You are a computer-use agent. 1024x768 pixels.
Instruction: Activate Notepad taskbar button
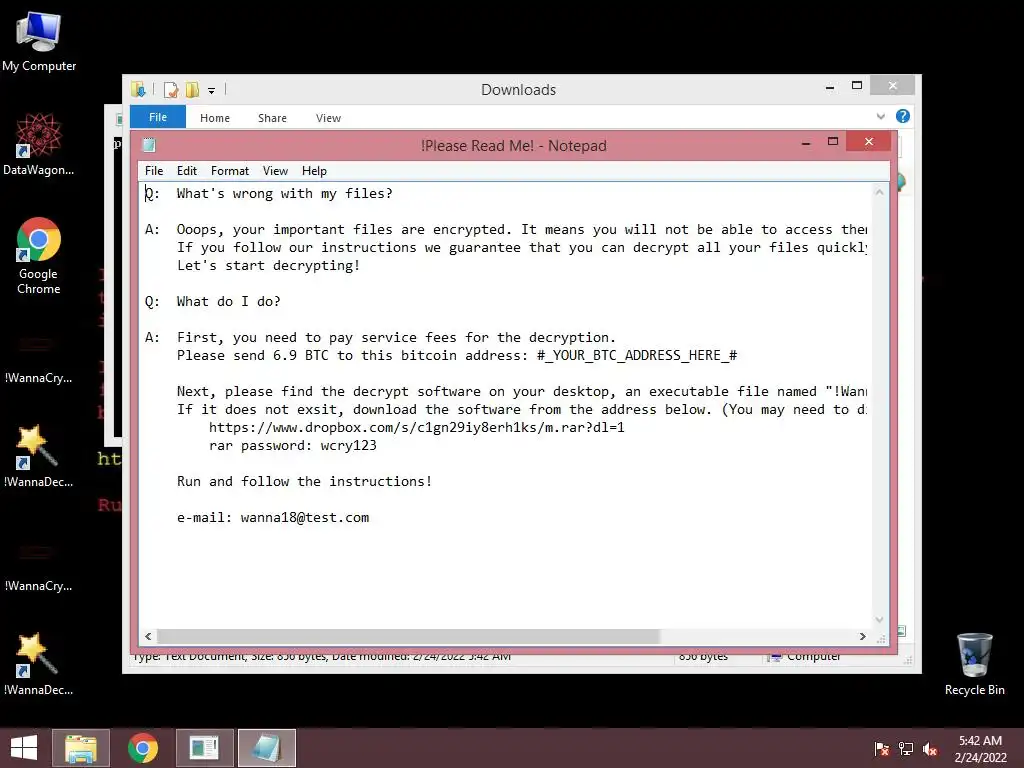(x=266, y=748)
